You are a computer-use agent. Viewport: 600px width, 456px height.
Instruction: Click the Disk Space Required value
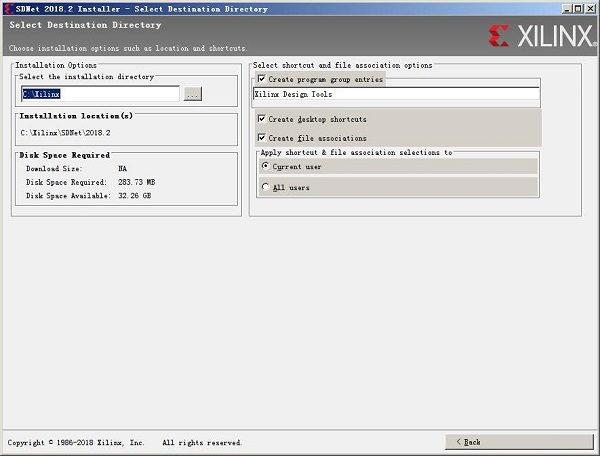[137, 182]
